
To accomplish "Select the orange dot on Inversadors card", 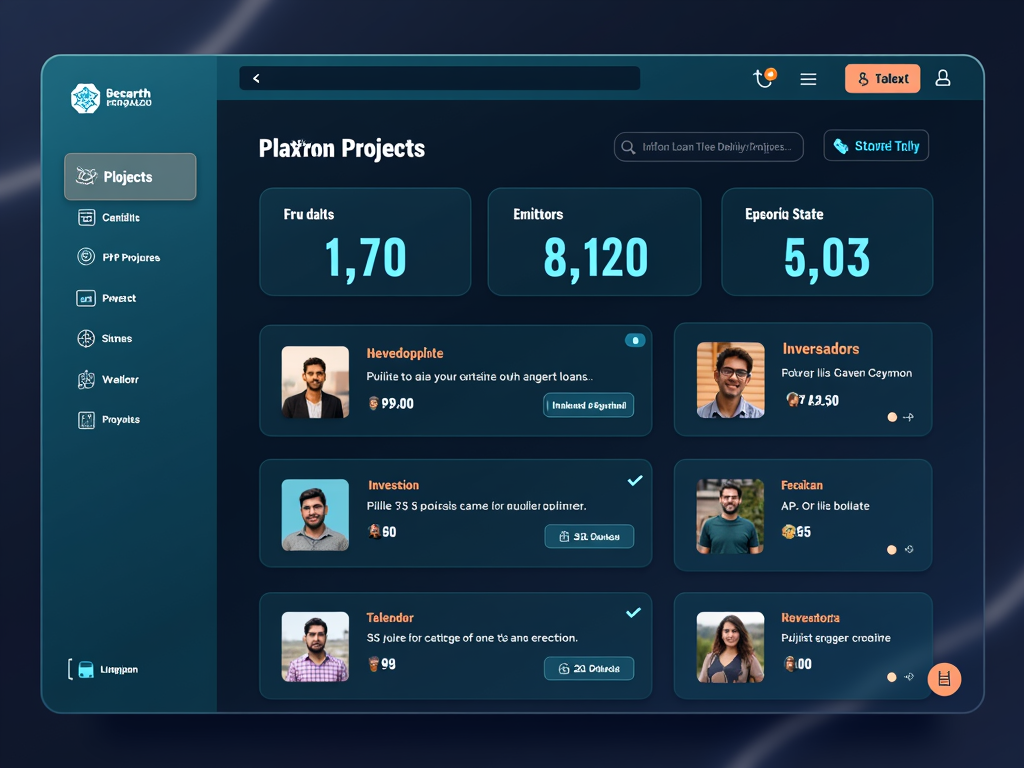I will (892, 417).
